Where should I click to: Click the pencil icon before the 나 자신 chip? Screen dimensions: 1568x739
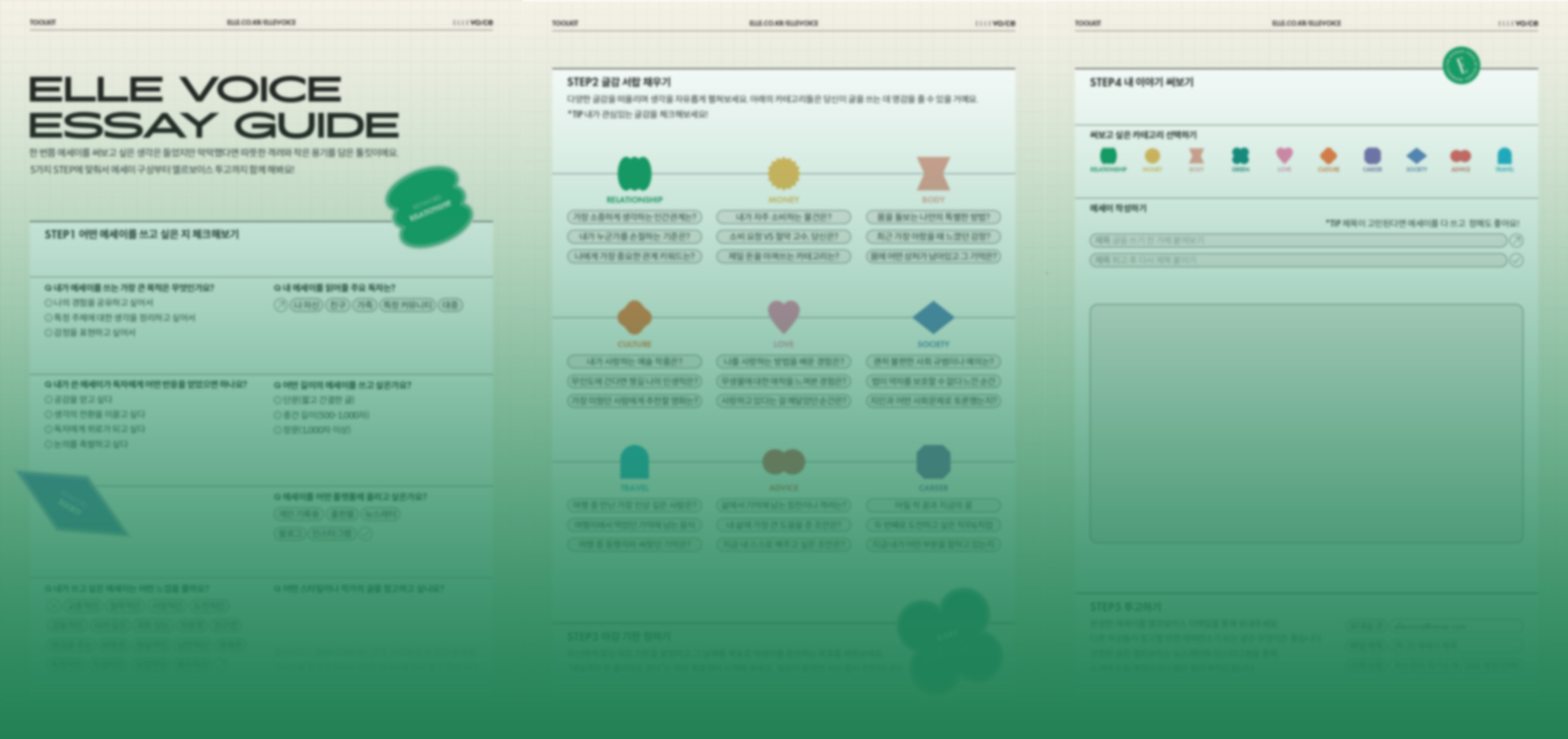click(x=281, y=305)
